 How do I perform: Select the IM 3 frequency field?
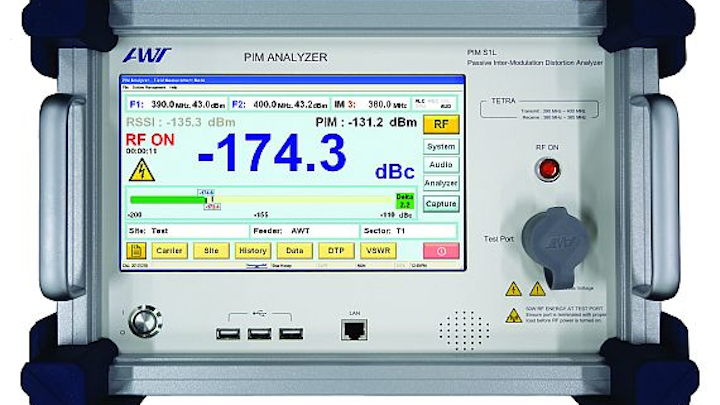click(x=371, y=105)
